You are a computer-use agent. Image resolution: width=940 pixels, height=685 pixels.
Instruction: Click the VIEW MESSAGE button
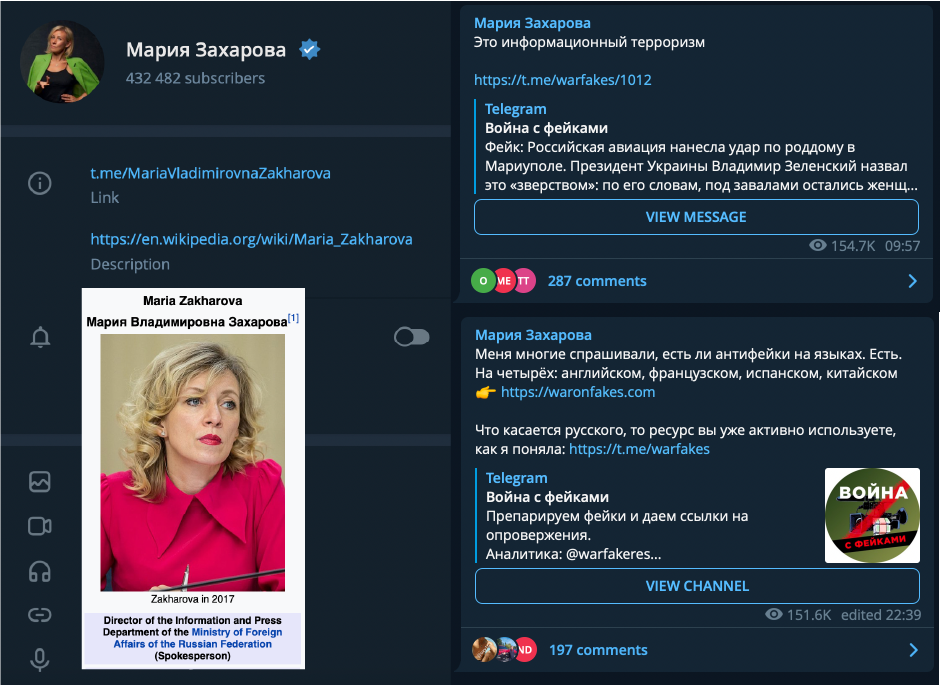[696, 217]
